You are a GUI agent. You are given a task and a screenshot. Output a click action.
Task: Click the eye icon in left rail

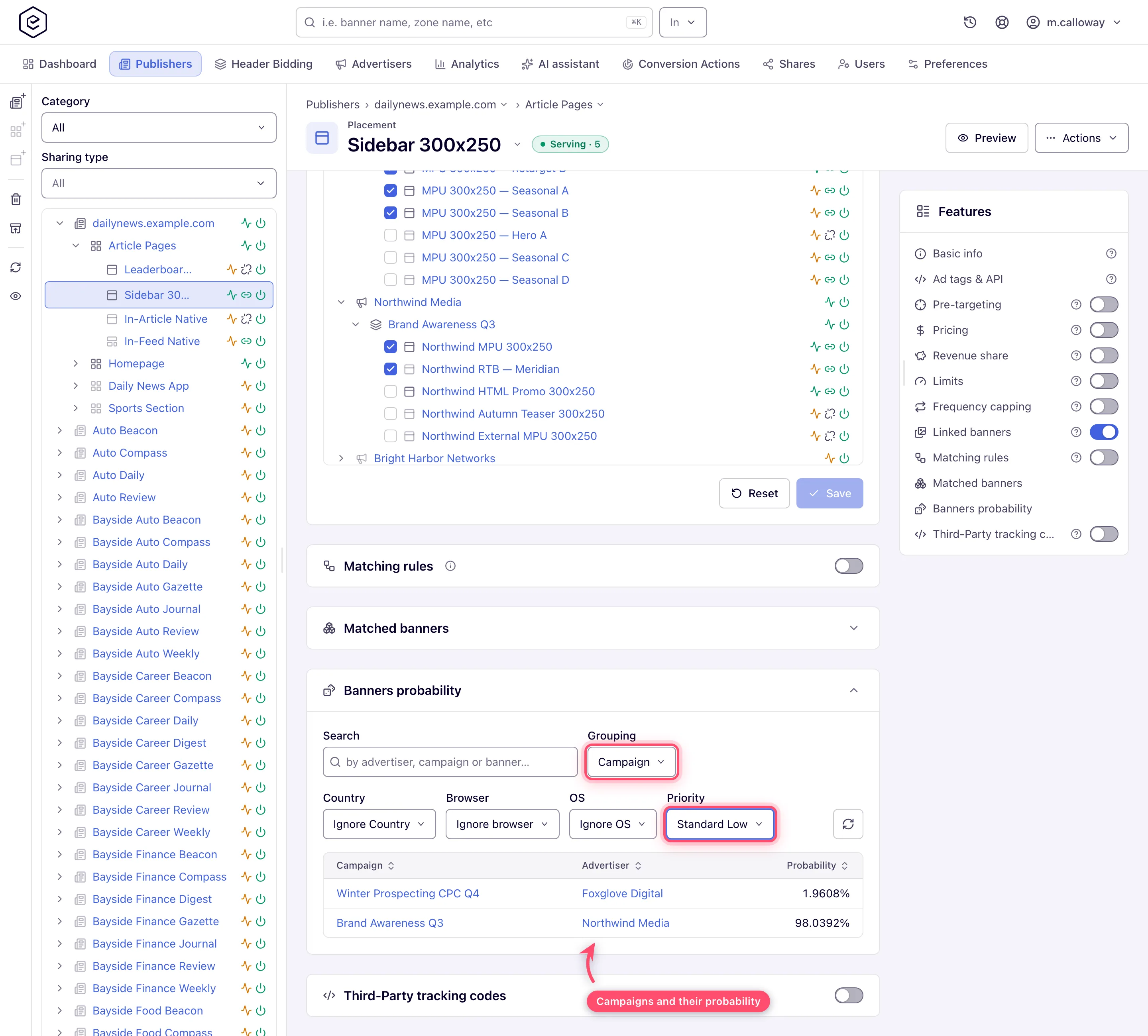coord(16,296)
